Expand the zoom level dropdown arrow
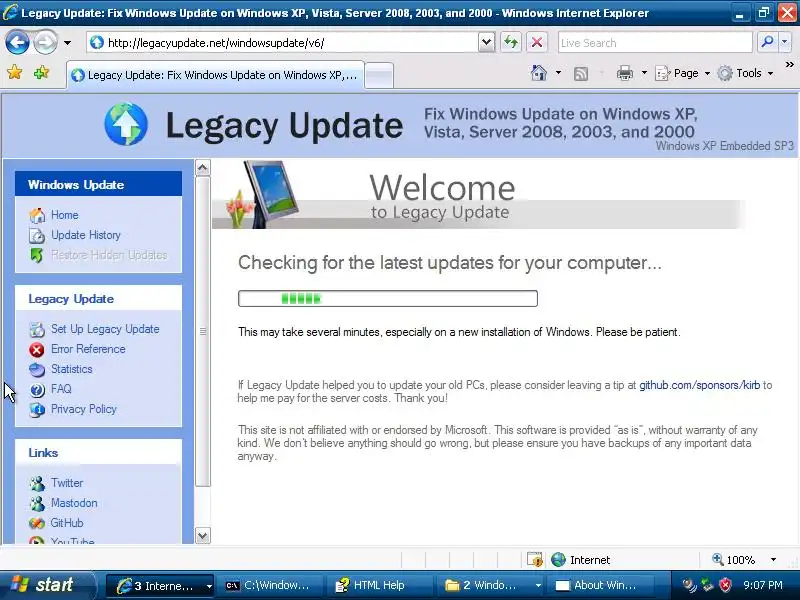 point(773,560)
